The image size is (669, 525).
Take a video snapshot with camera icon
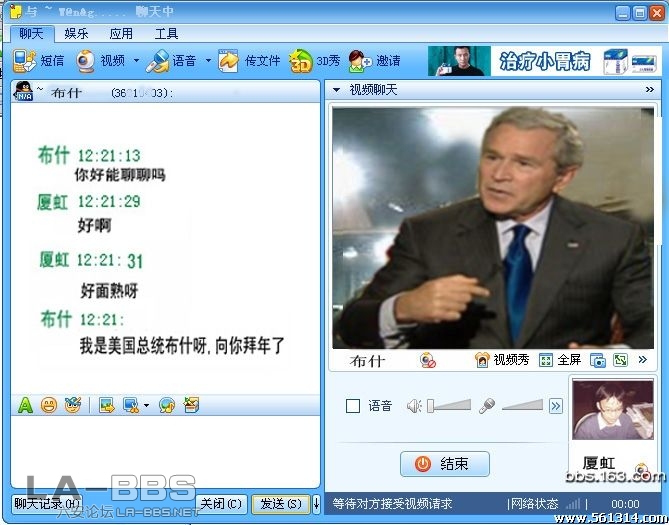click(x=597, y=360)
